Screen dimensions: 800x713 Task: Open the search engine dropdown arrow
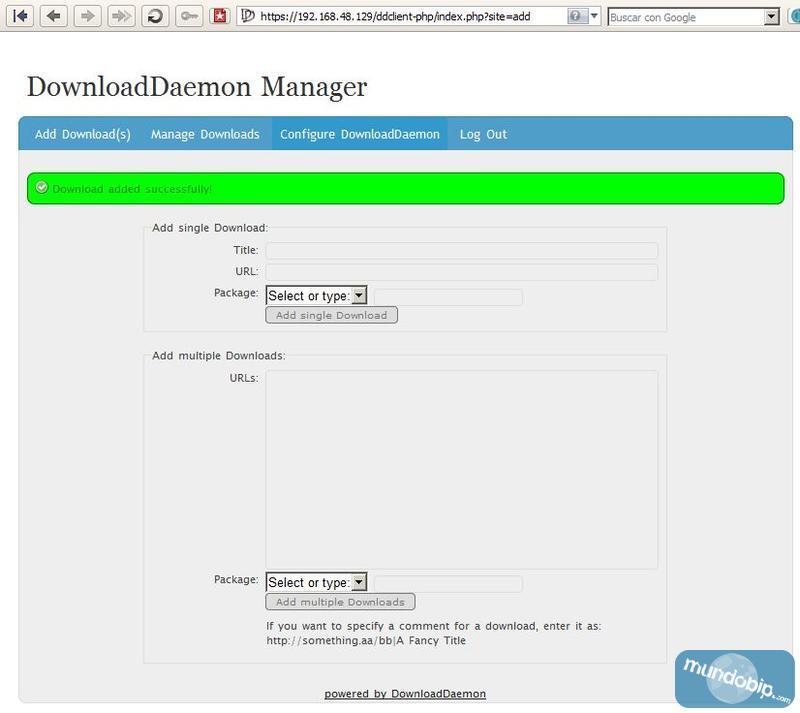coord(771,17)
